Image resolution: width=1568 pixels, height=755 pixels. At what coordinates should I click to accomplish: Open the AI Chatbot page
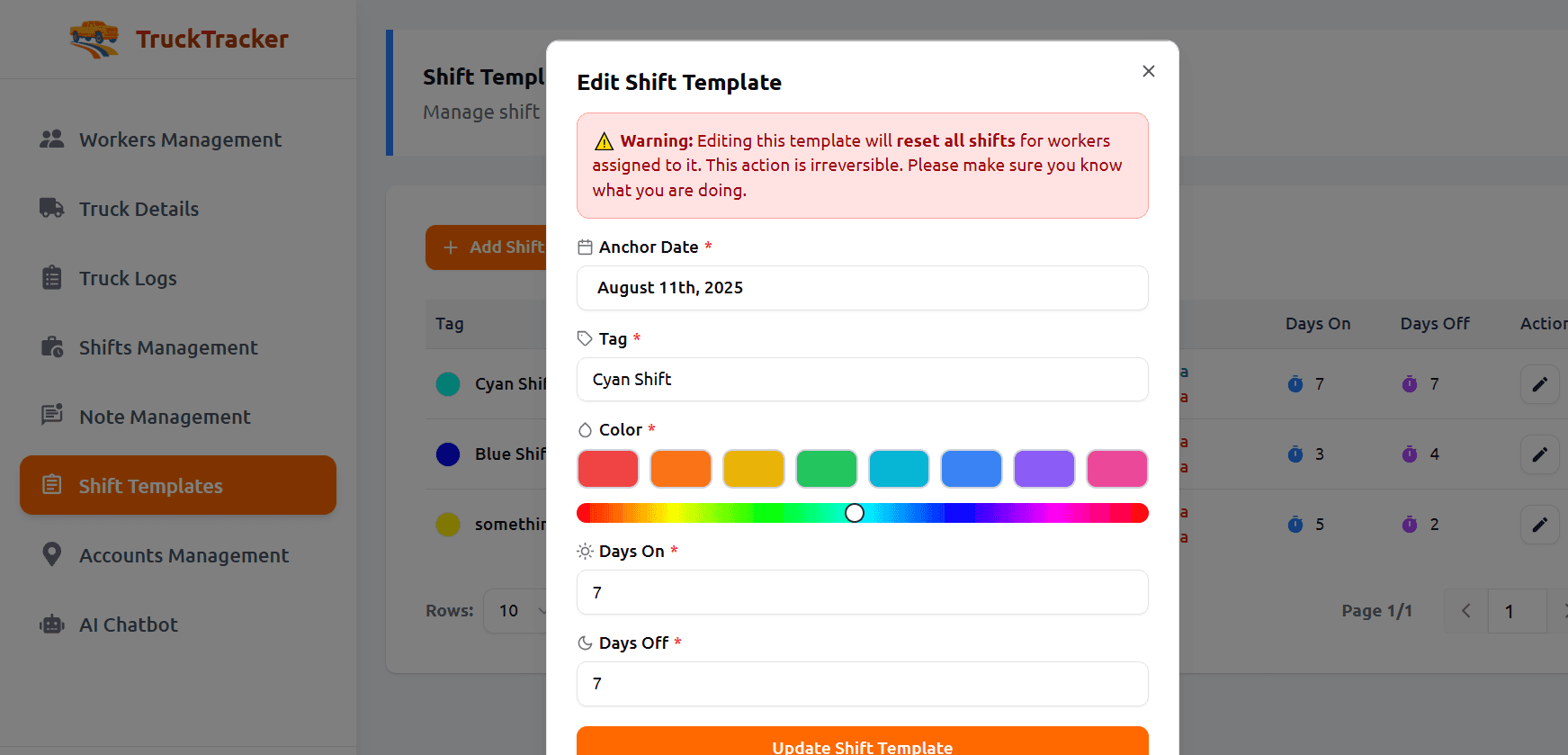[128, 625]
